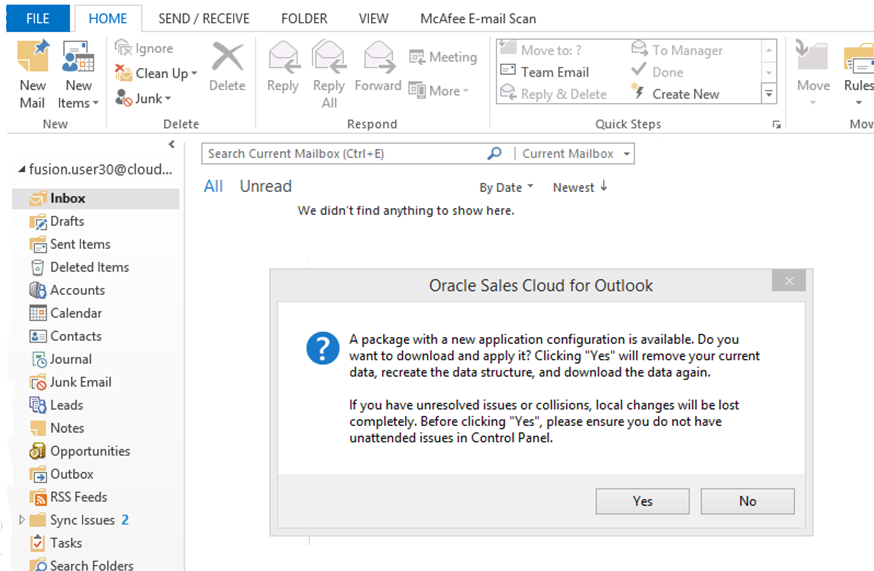The width and height of the screenshot is (874, 571).
Task: Open the Quick Steps dialog launcher
Action: (x=776, y=124)
